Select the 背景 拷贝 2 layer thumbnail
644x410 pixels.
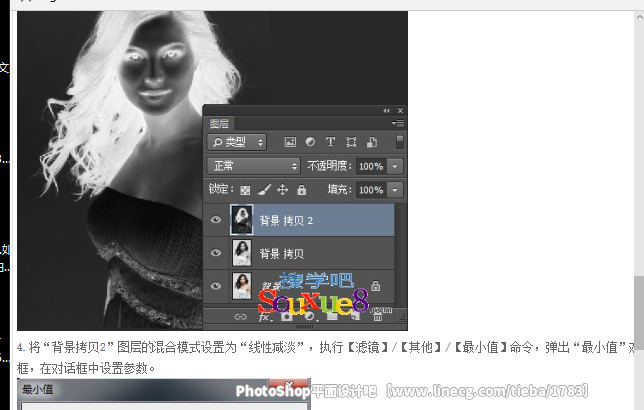(242, 220)
